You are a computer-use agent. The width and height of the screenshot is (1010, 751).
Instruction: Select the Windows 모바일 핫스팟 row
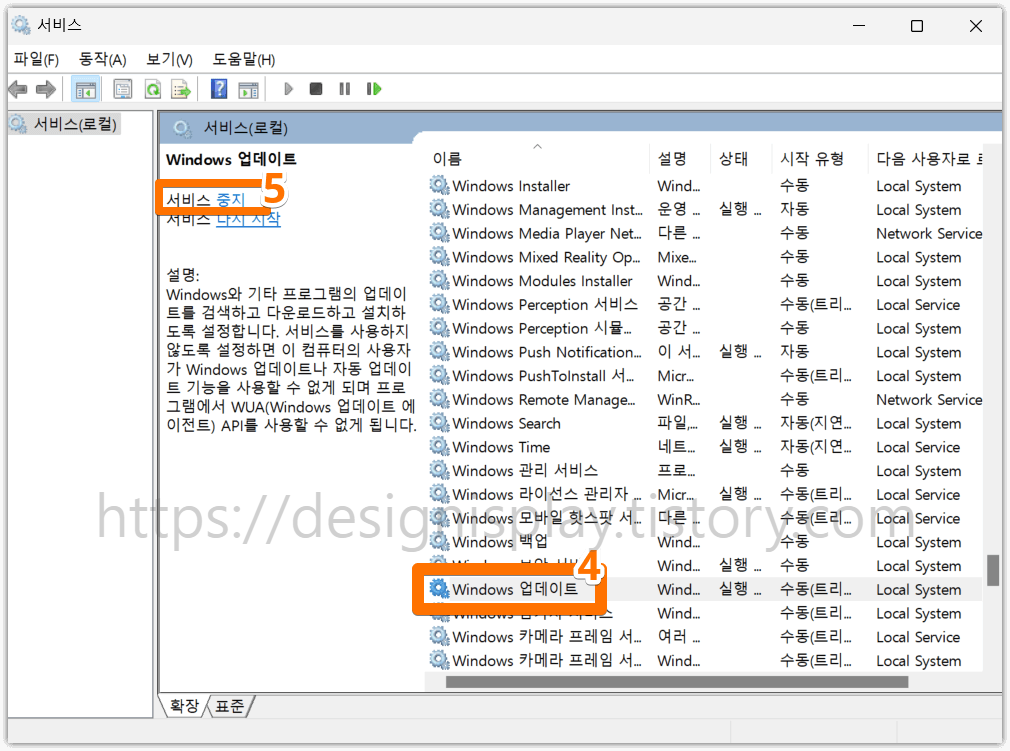click(704, 518)
